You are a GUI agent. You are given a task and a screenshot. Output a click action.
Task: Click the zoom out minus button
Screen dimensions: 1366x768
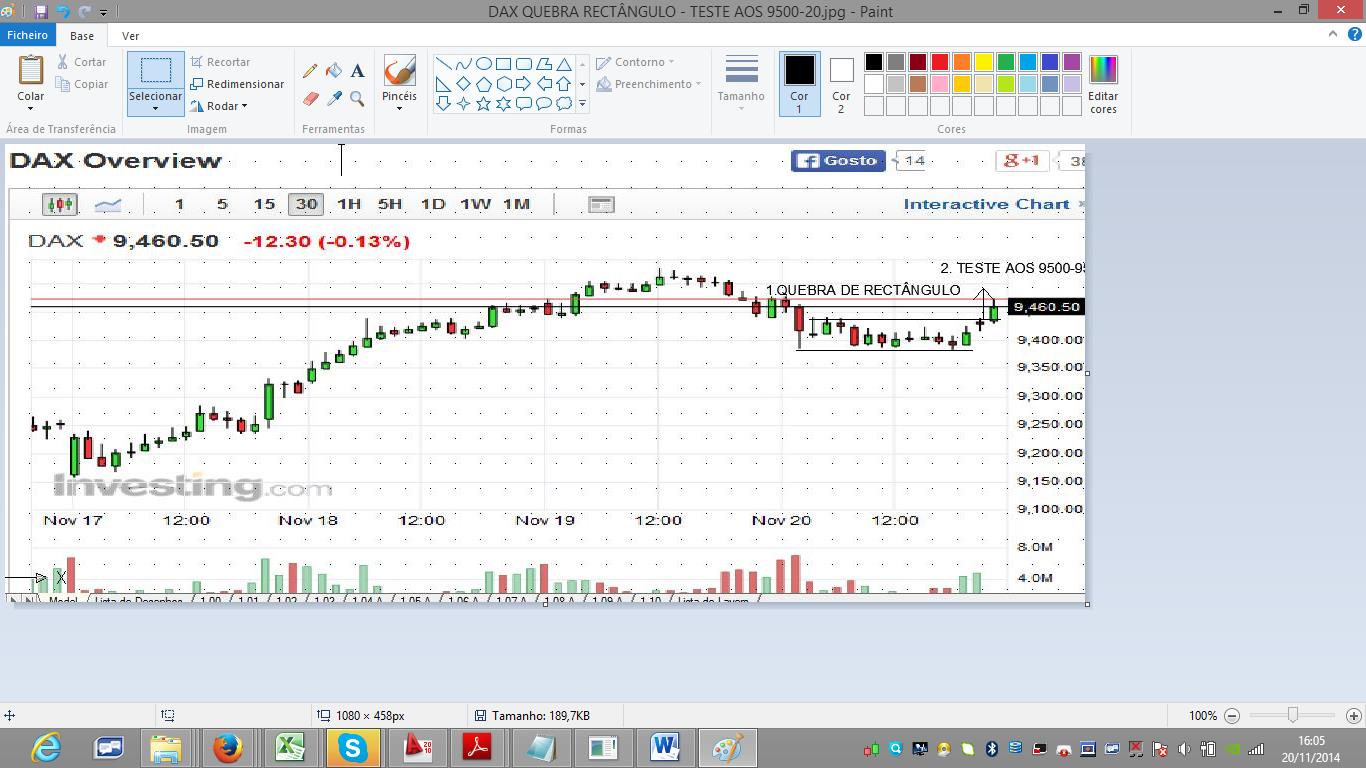click(1232, 716)
